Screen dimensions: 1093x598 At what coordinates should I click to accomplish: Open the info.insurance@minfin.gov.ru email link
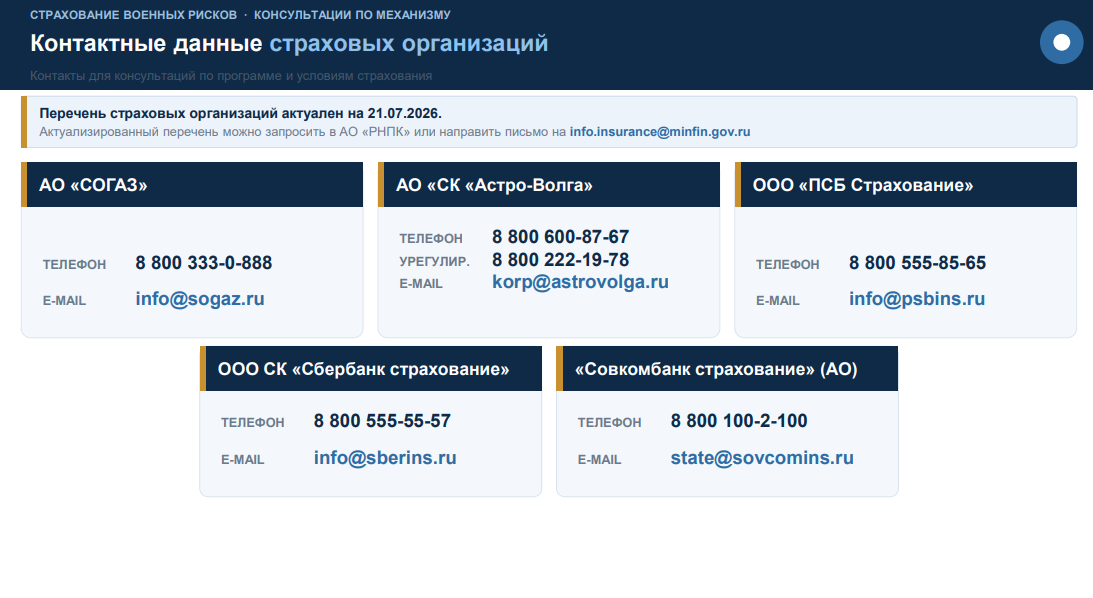coord(659,132)
